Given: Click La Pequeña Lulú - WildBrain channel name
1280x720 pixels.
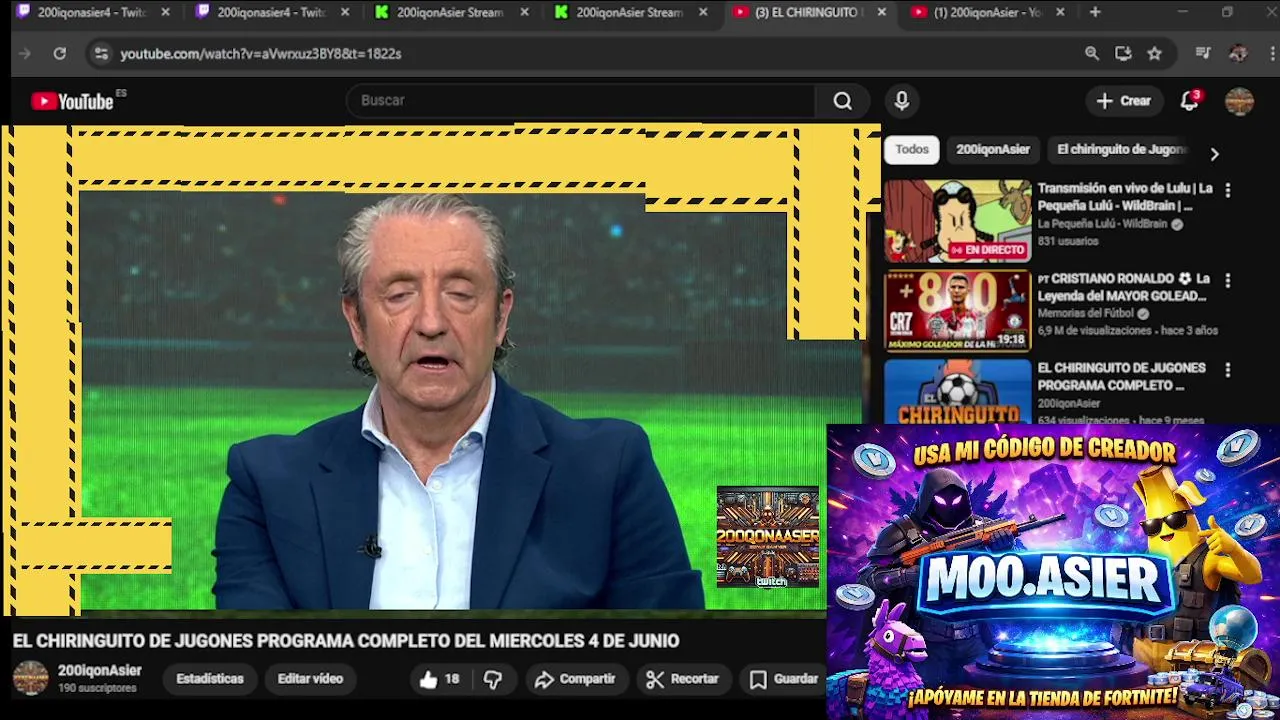Looking at the screenshot, I should tap(1102, 224).
